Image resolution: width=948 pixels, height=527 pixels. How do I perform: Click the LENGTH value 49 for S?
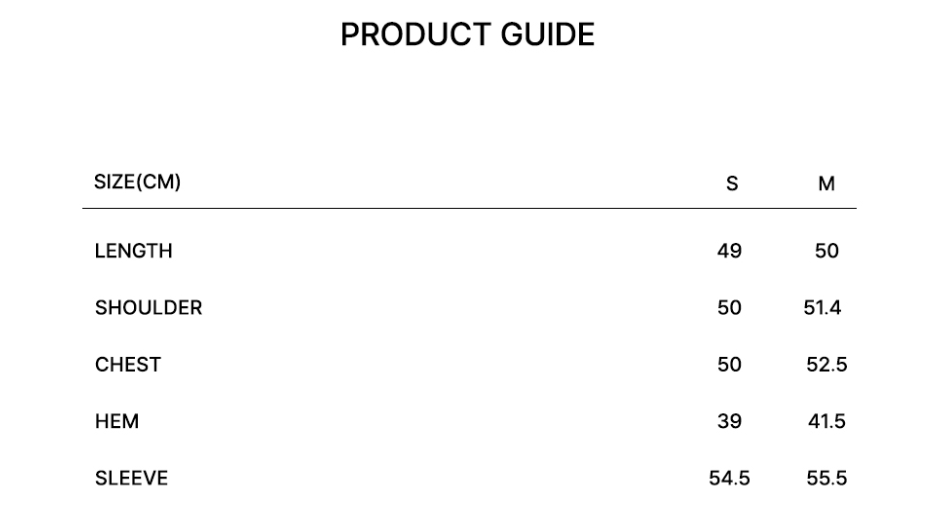[729, 251]
